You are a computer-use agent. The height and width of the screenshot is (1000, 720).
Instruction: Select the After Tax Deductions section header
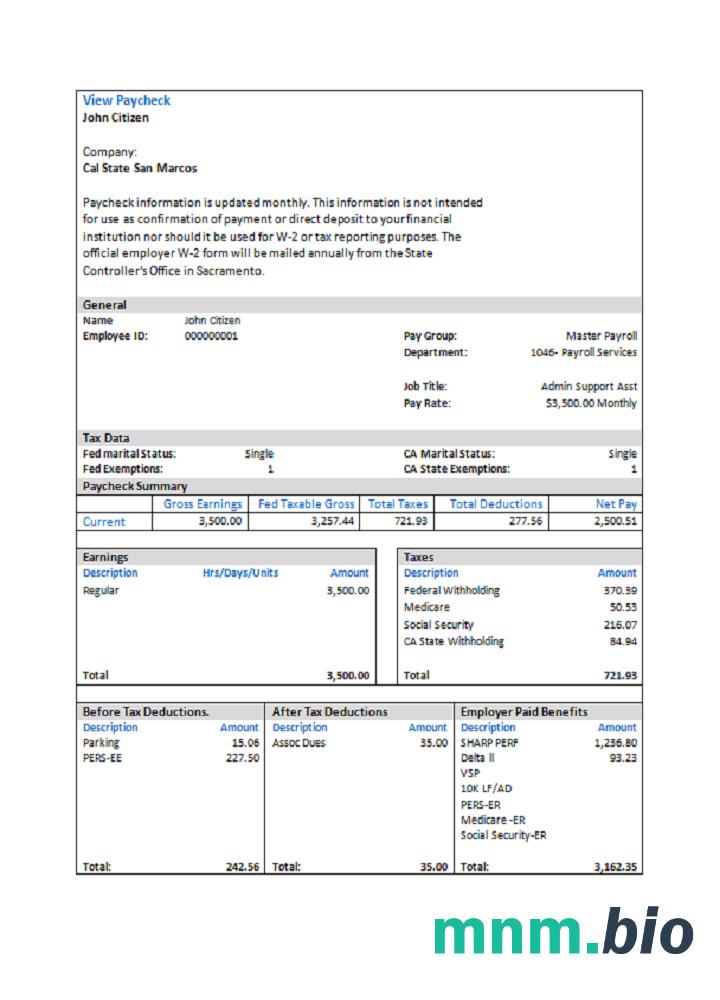[x=330, y=711]
